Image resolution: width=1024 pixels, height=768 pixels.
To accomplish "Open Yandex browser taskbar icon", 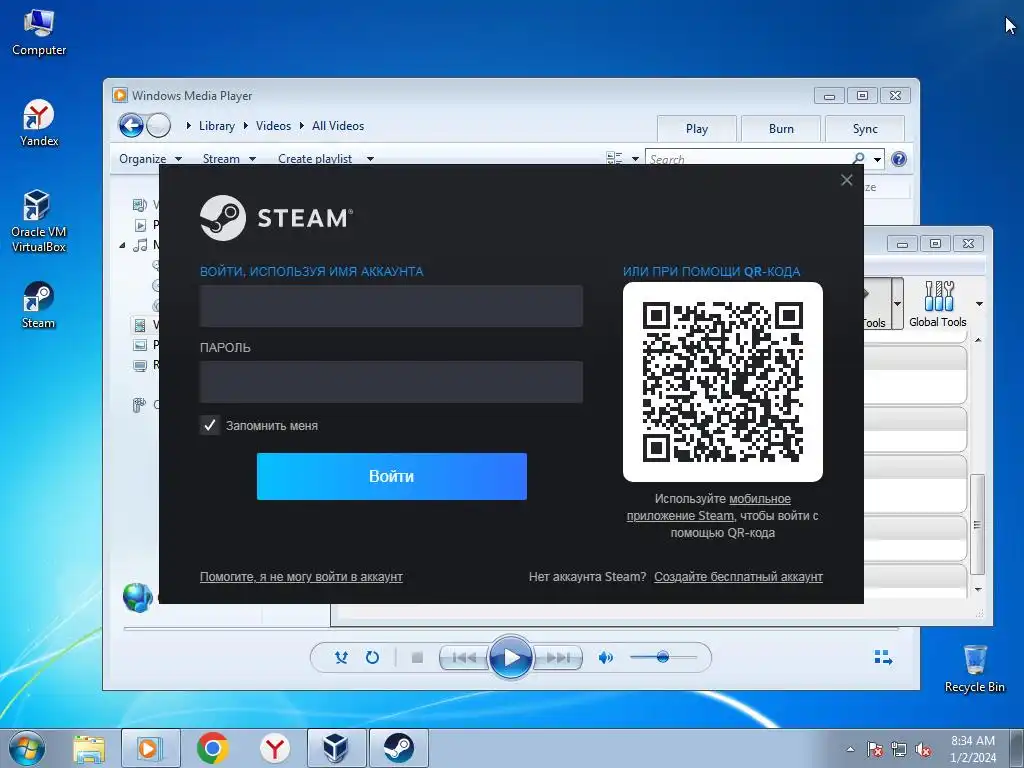I will pos(275,748).
